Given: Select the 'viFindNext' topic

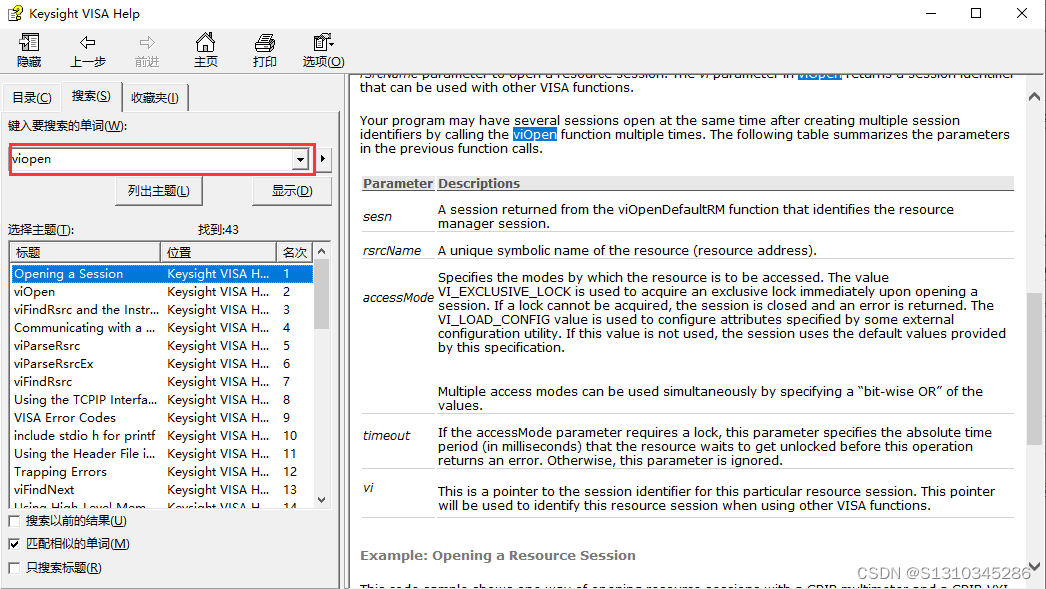Looking at the screenshot, I should pyautogui.click(x=162, y=490).
